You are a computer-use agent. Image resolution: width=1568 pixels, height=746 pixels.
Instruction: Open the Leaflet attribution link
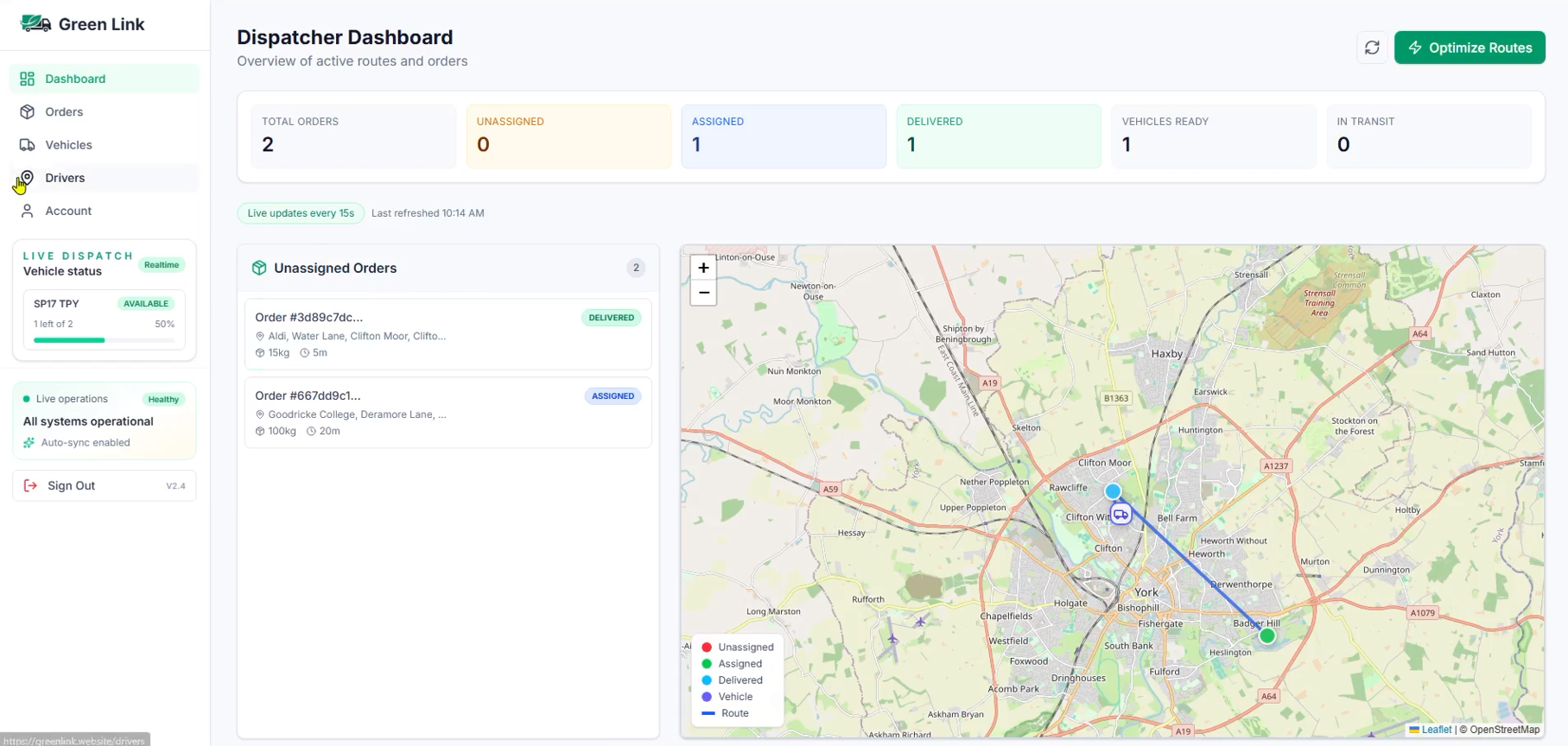point(1436,730)
